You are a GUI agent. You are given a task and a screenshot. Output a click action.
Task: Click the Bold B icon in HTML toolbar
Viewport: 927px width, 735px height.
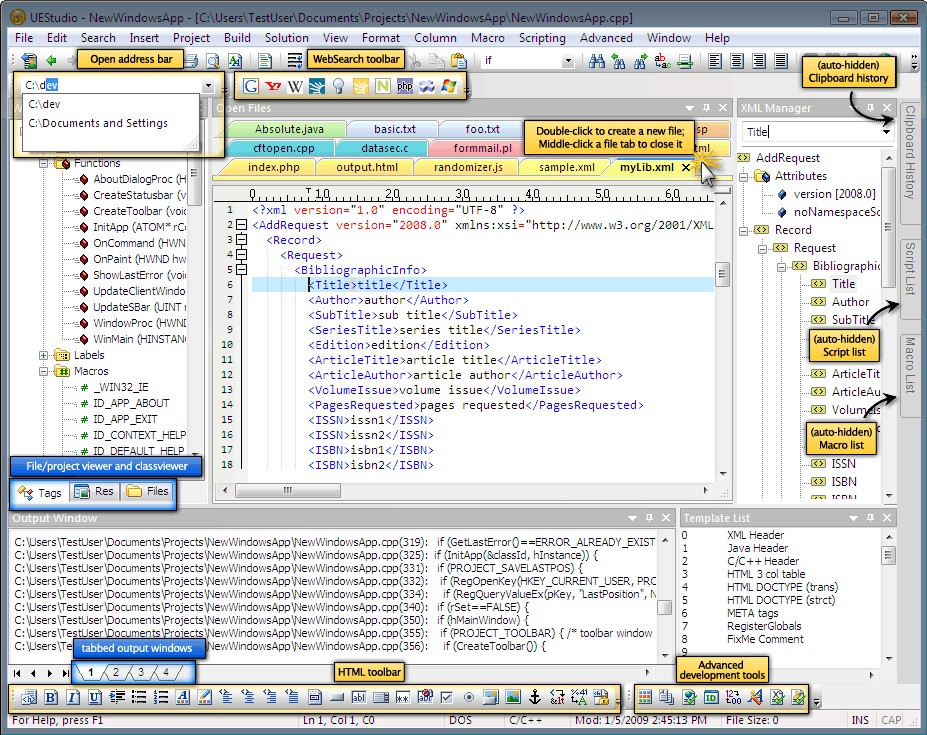51,698
